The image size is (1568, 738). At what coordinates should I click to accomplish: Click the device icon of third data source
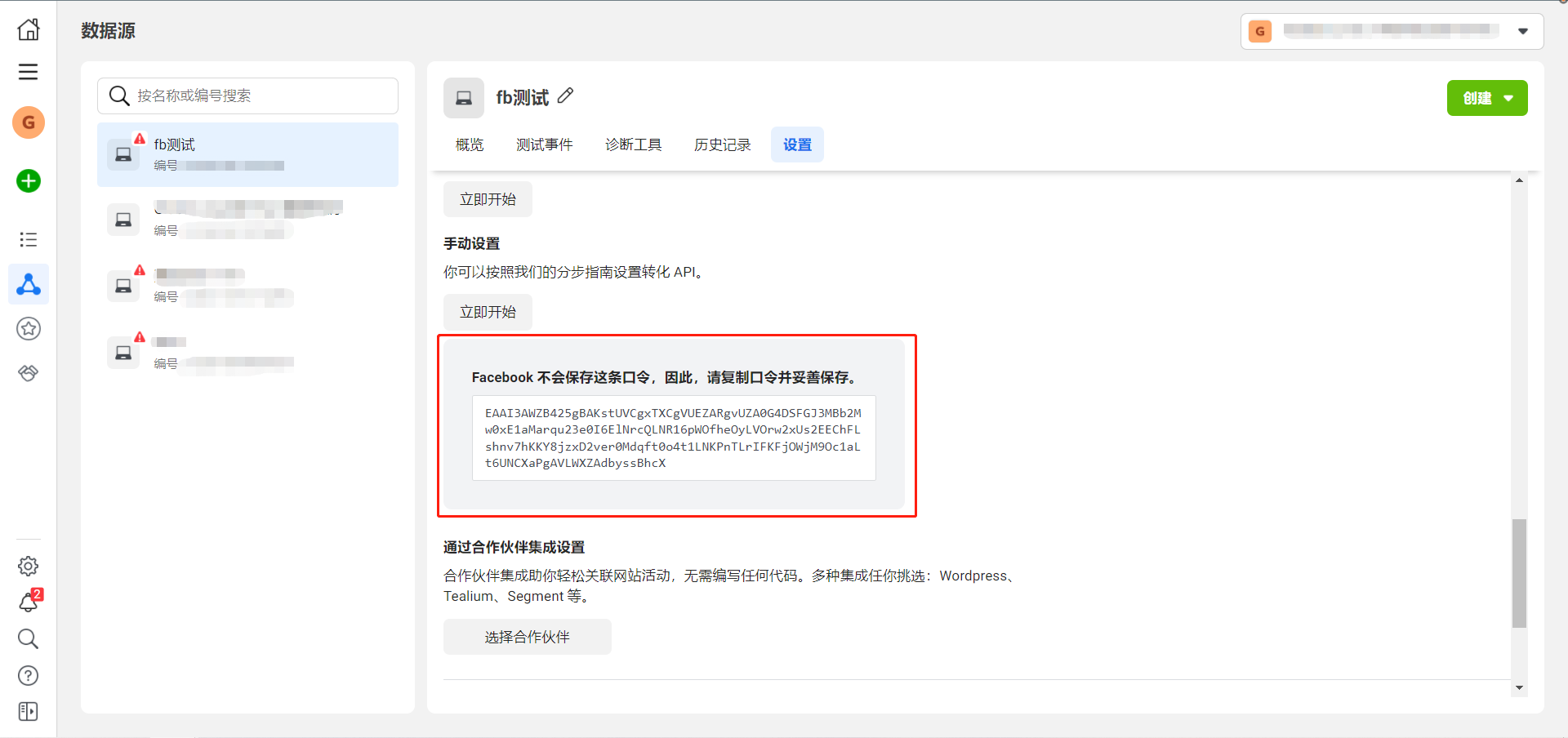coord(123,286)
